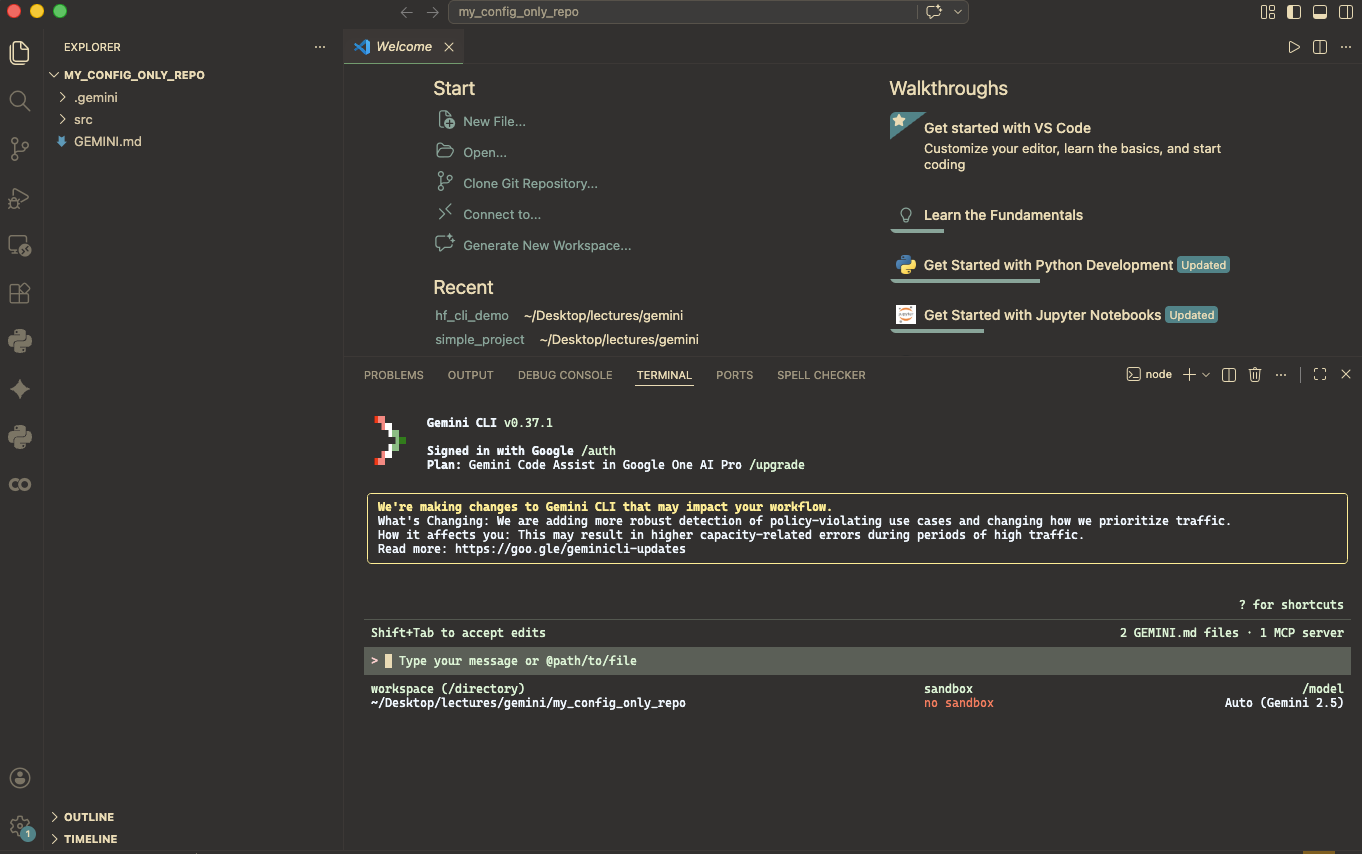Switch to the Spell Checker tab
The image size is (1362, 854).
(822, 375)
